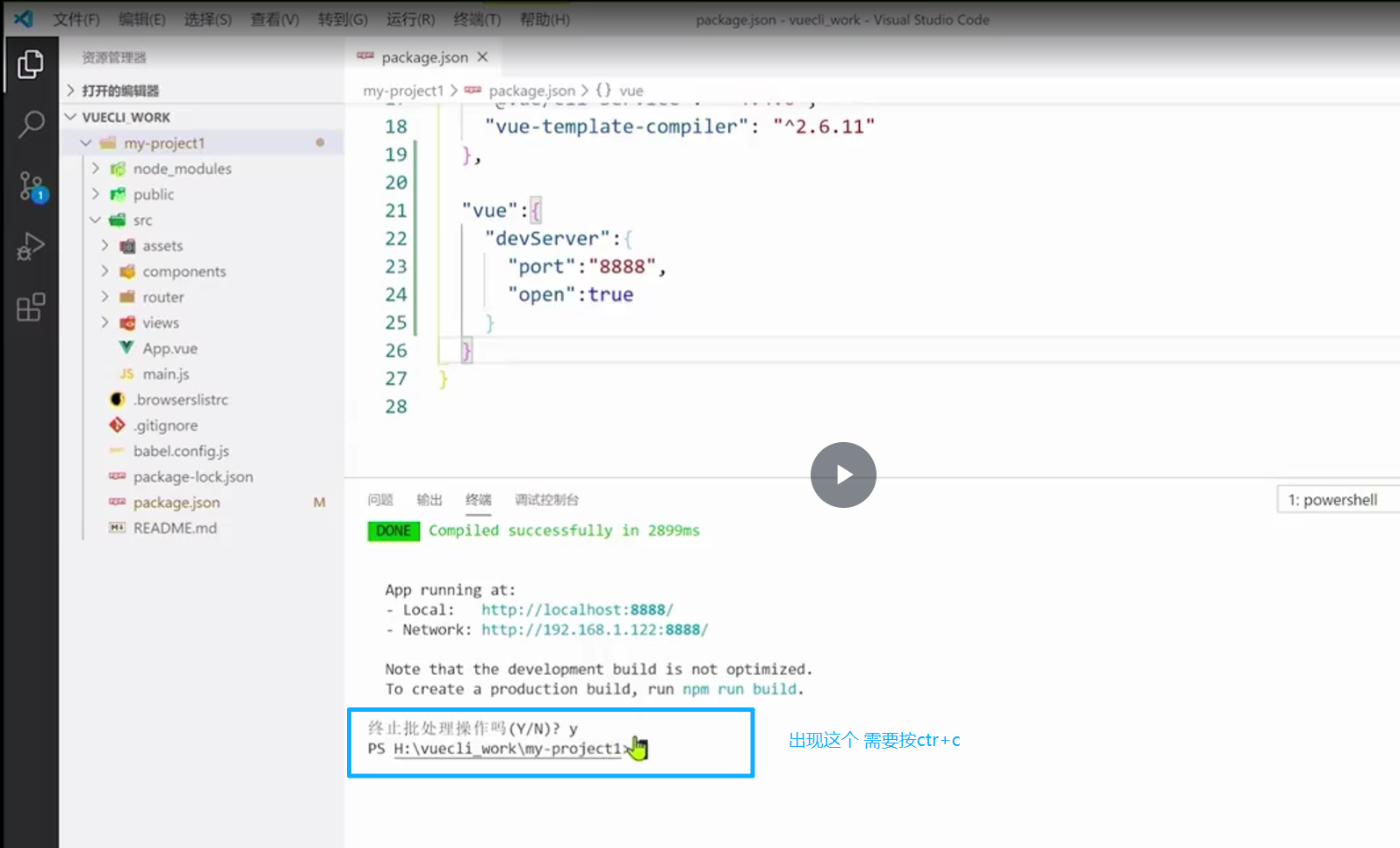Open the powershell terminal selector dropdown
1400x848 pixels.
1338,500
